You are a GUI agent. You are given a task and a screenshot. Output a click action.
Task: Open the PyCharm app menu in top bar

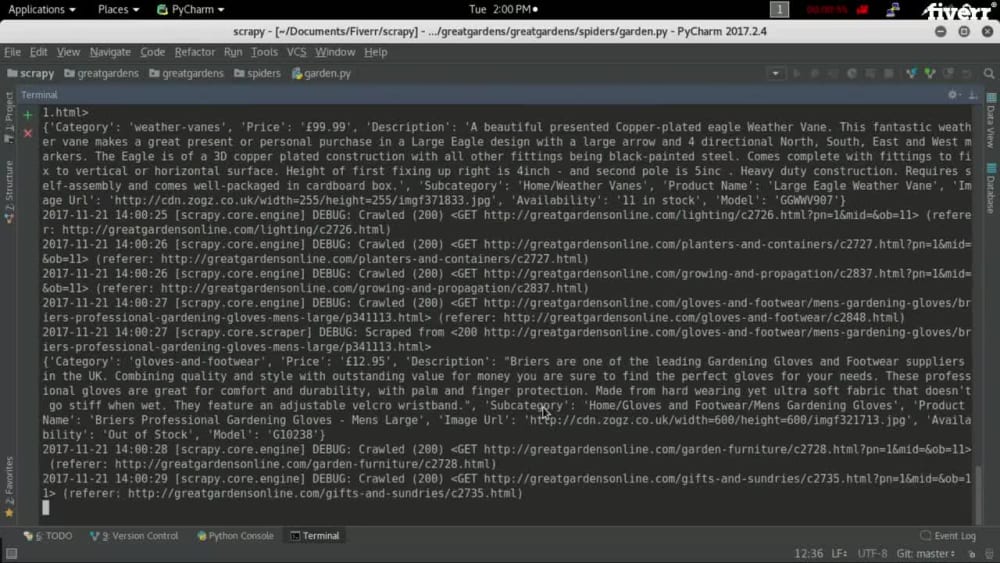[191, 10]
